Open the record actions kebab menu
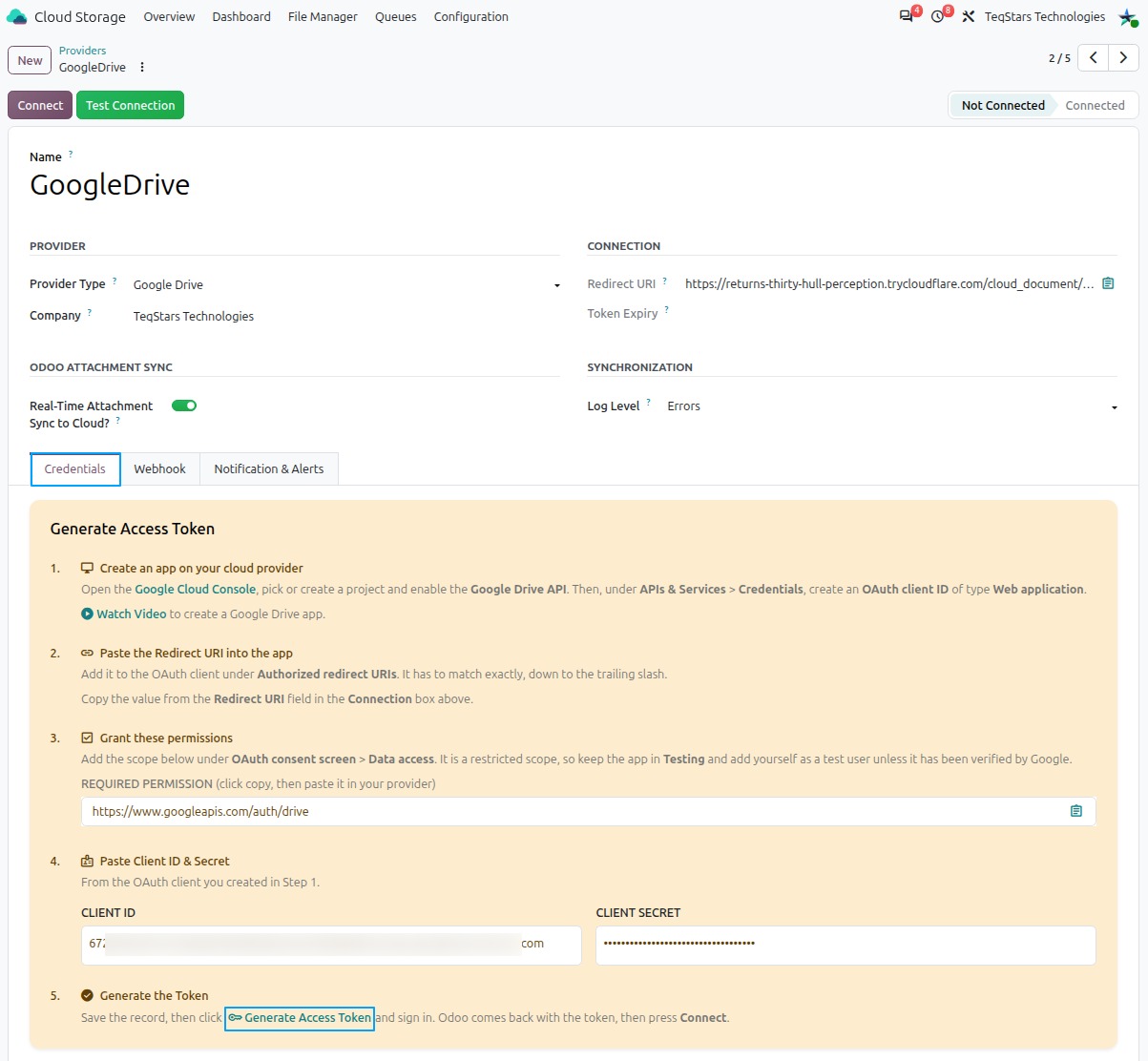This screenshot has height=1061, width=1148. [x=142, y=67]
